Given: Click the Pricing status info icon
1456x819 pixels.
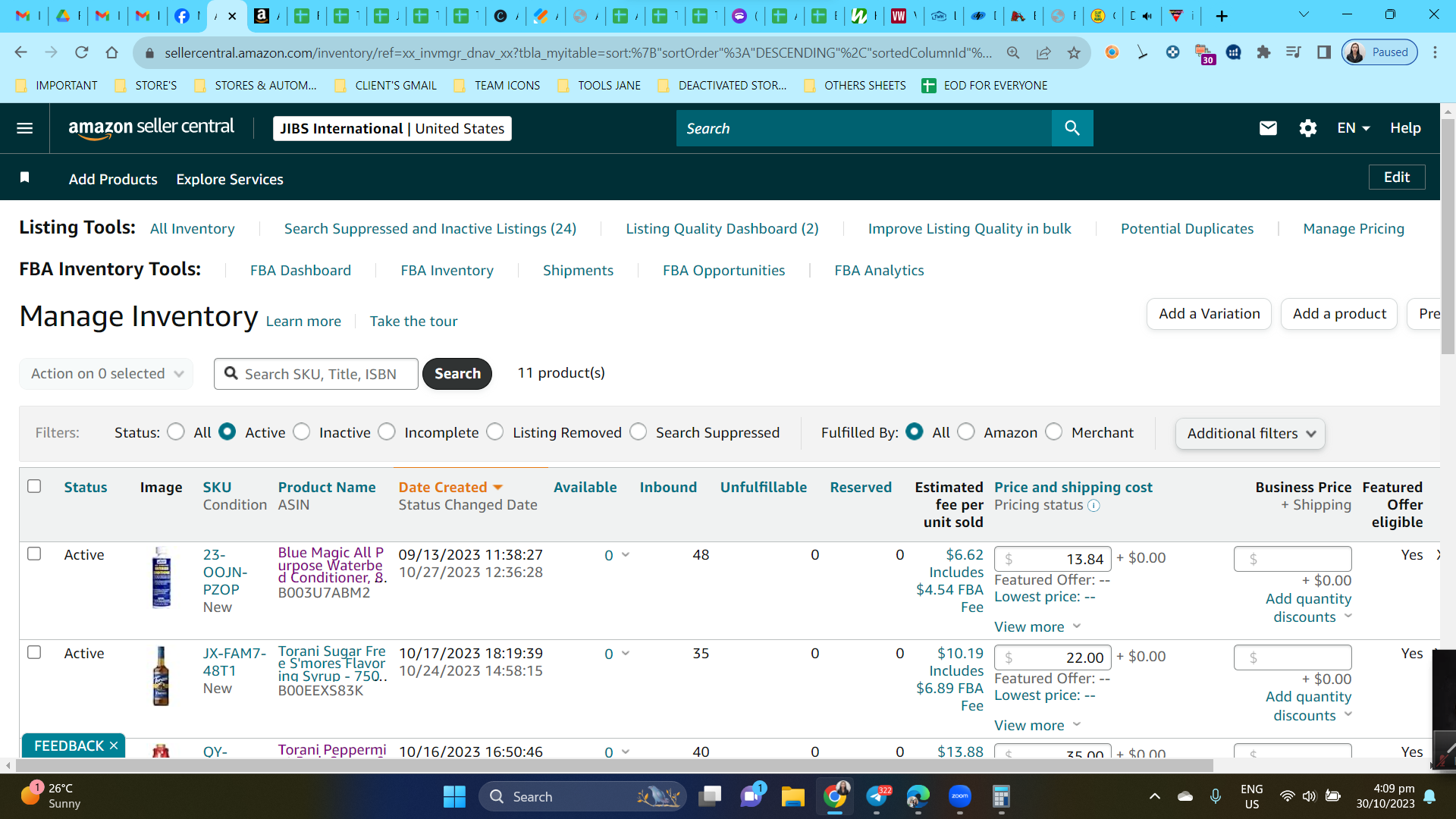Looking at the screenshot, I should pos(1094,506).
